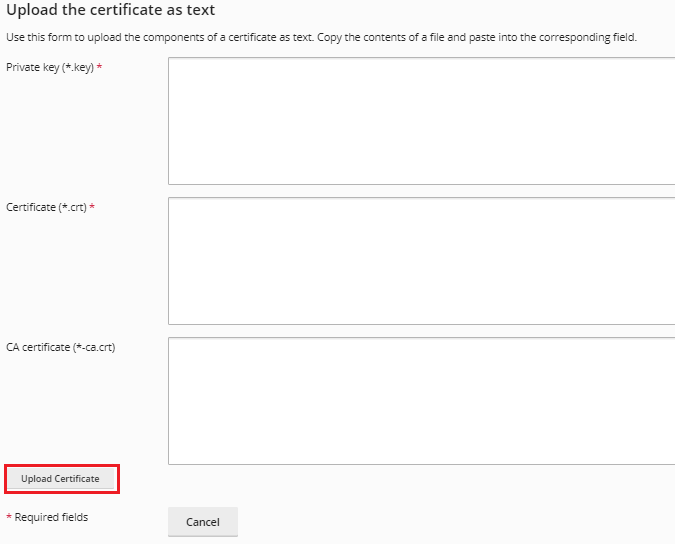Click the bottom edge of Private key text area
This screenshot has height=544, width=675.
point(421,183)
